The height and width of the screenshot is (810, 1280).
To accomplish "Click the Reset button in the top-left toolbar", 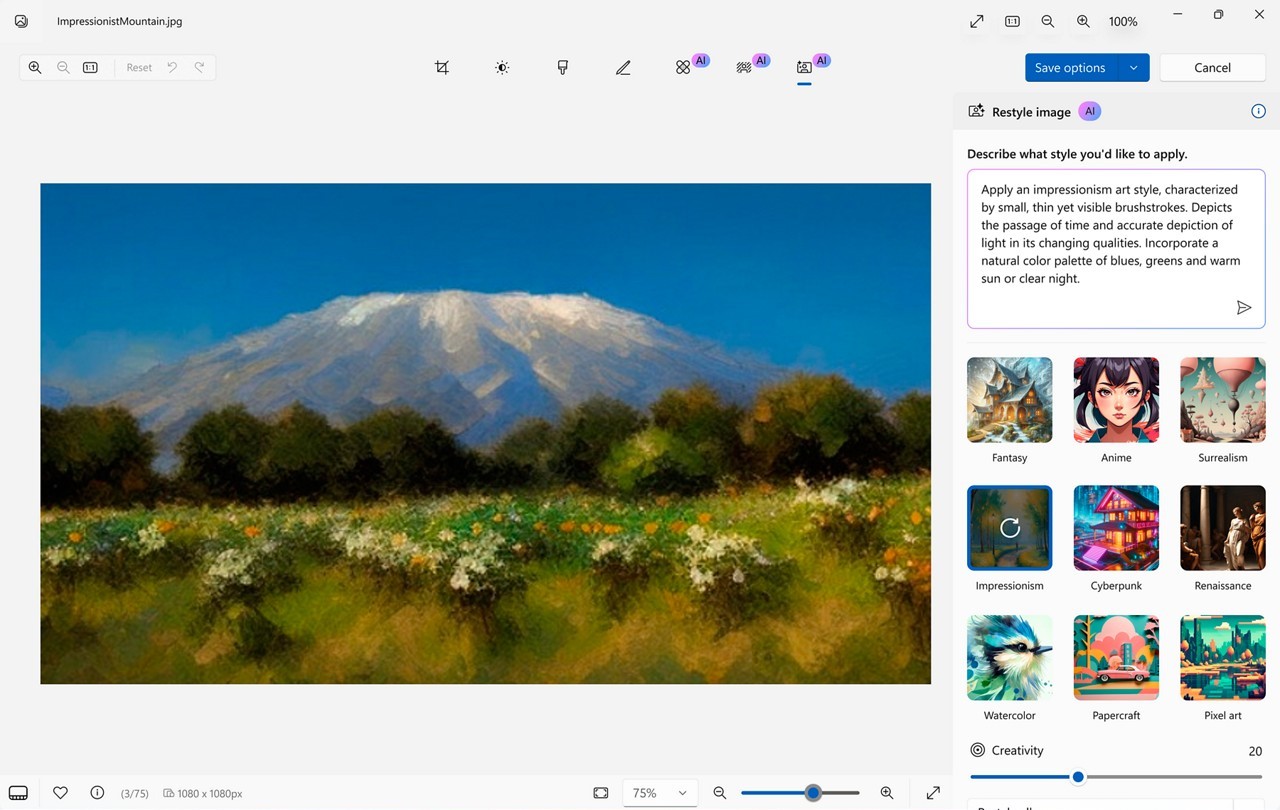I will [x=139, y=68].
